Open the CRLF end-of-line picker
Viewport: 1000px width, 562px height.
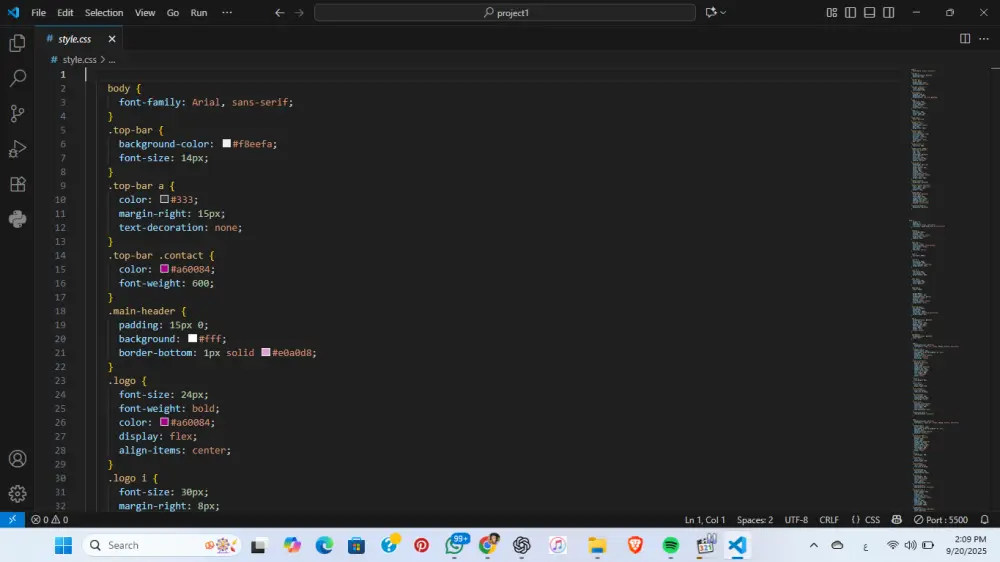coord(829,519)
